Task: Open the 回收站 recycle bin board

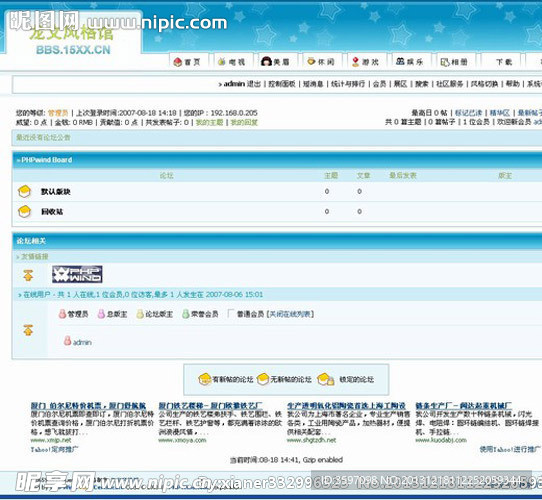Action: click(52, 212)
